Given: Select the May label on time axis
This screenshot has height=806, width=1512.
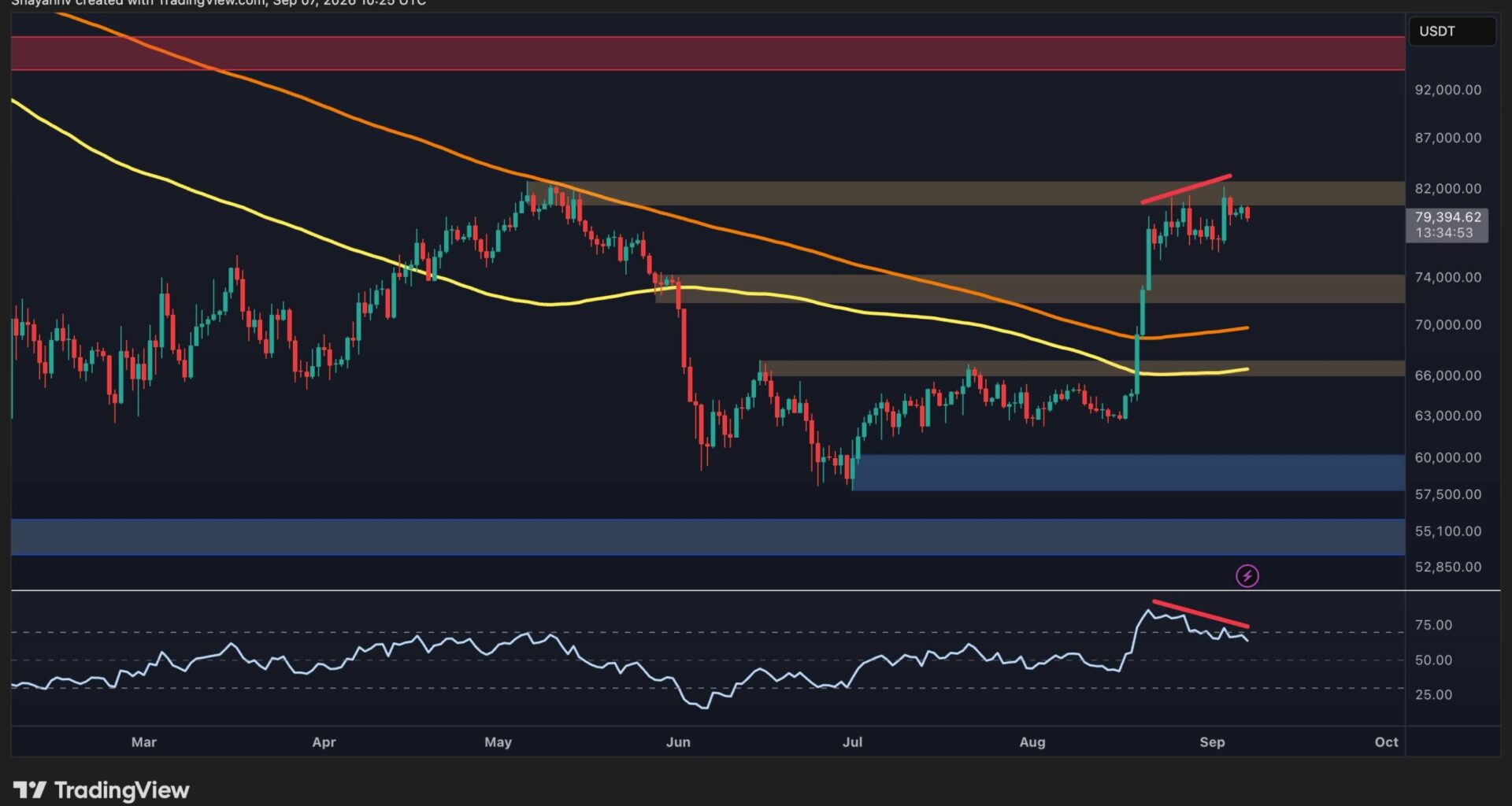Looking at the screenshot, I should (498, 741).
